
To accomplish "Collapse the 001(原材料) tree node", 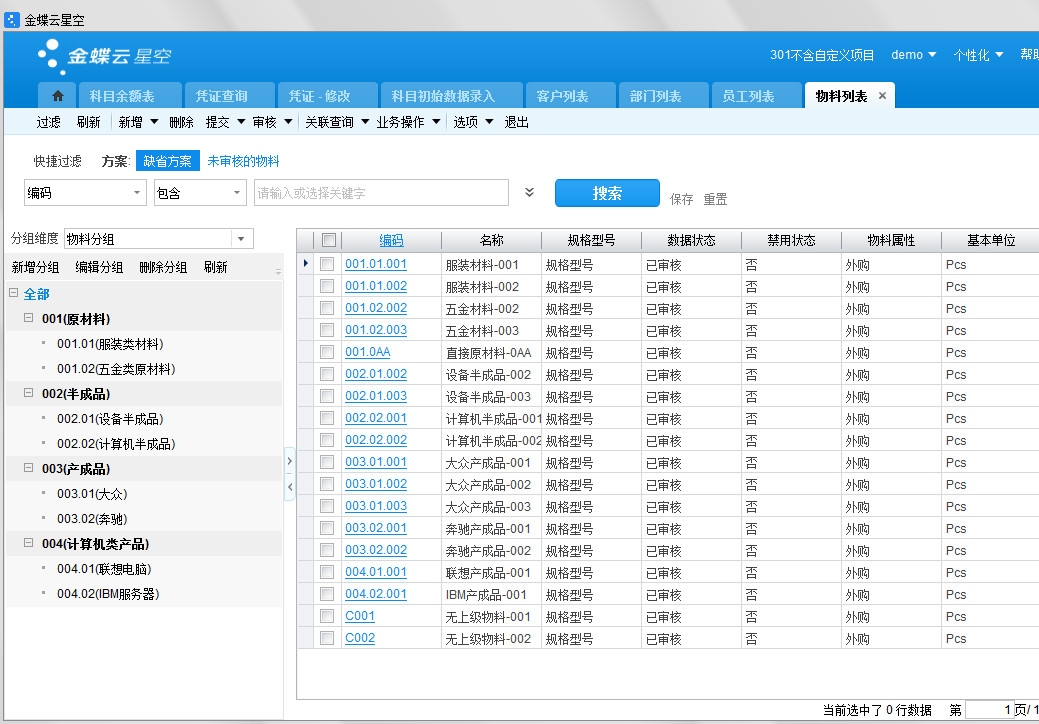I will click(x=29, y=318).
